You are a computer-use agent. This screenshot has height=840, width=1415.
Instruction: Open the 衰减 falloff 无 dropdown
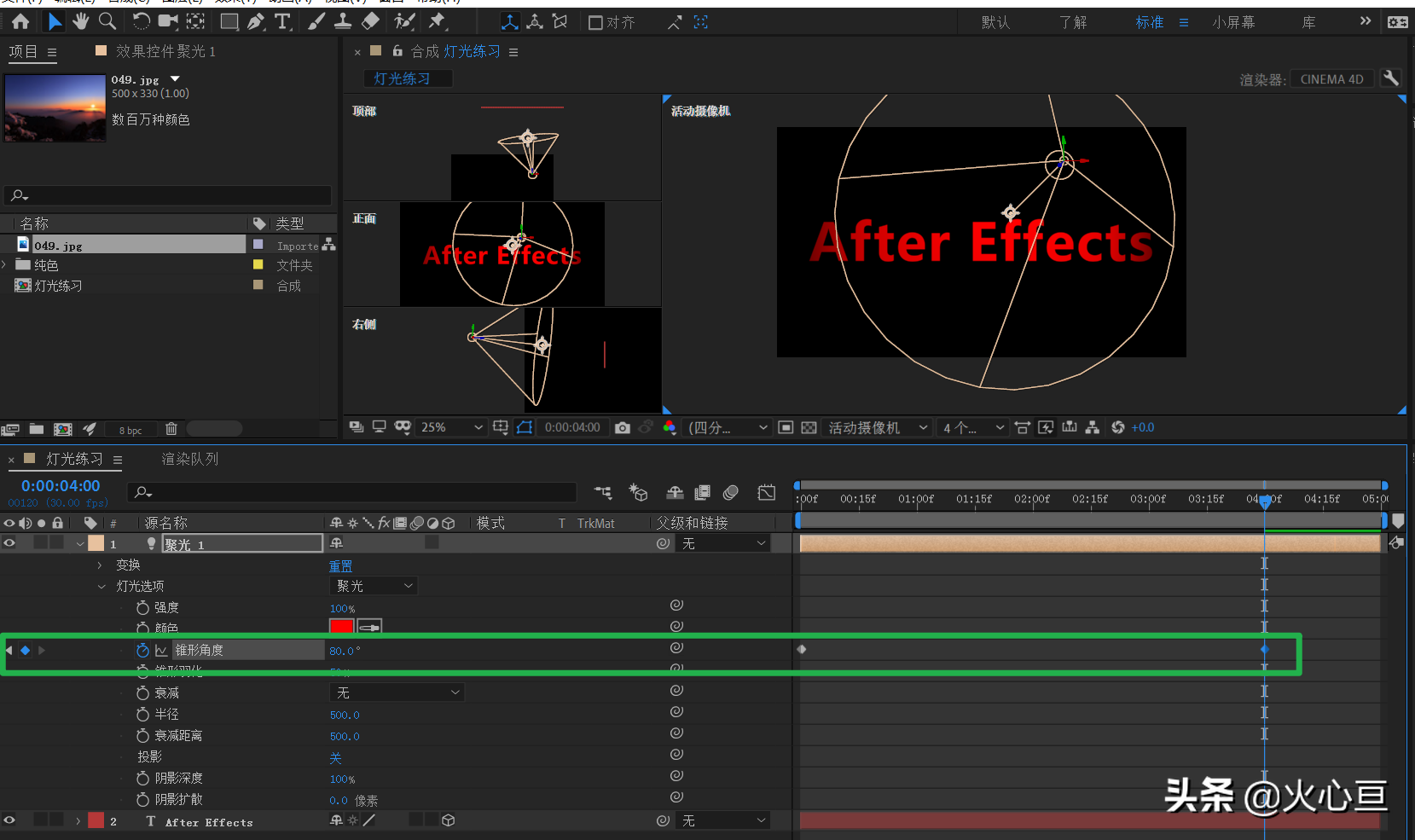pos(397,692)
